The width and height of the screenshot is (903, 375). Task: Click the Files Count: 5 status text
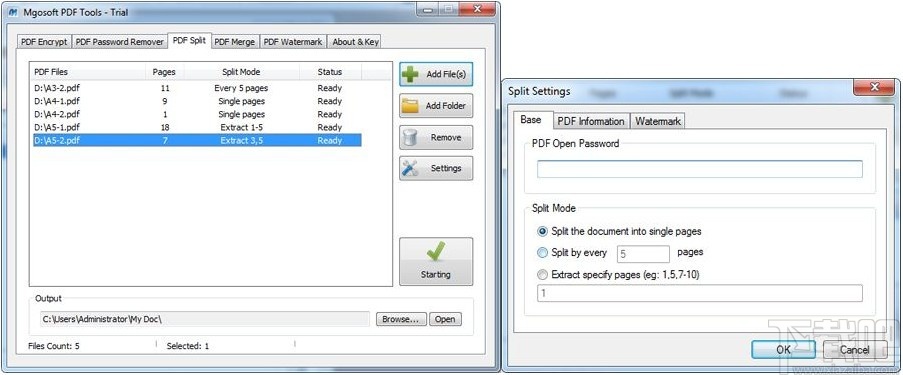point(54,346)
